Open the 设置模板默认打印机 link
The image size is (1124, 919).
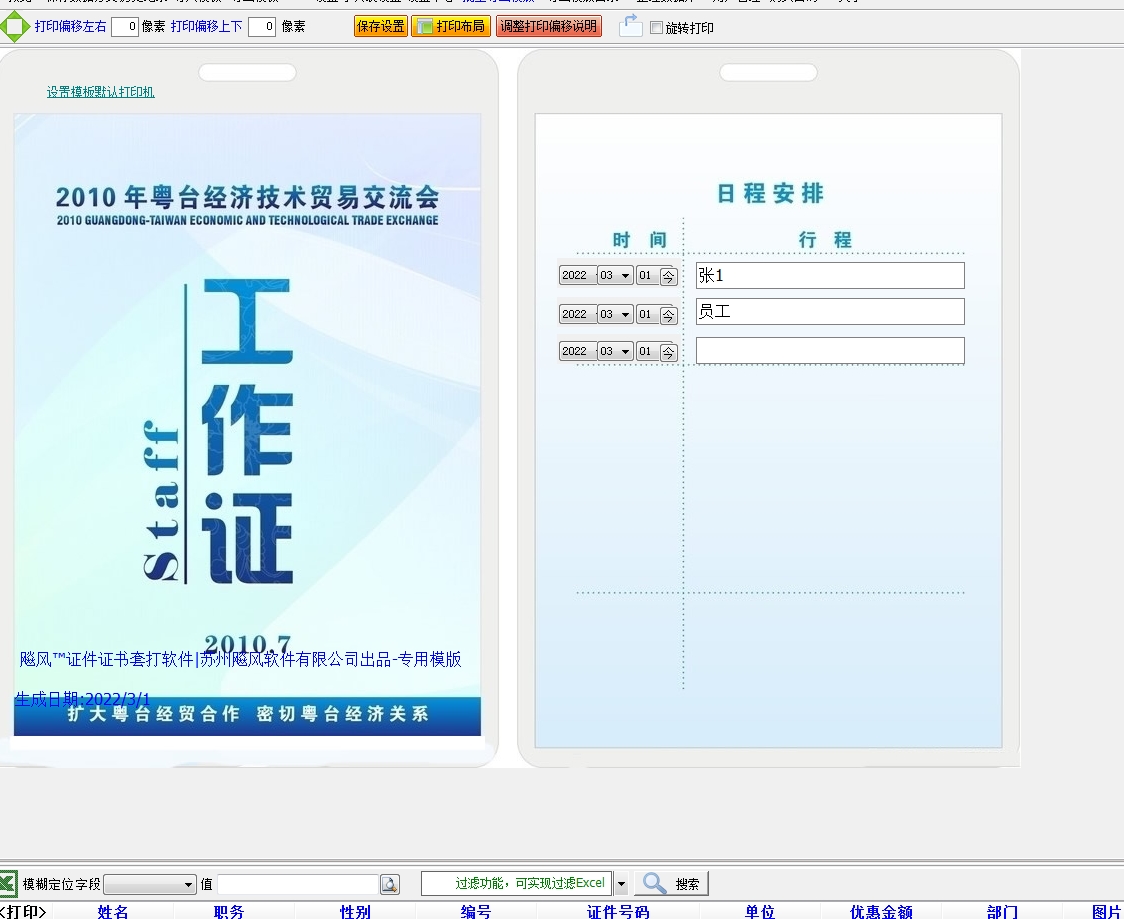point(100,92)
